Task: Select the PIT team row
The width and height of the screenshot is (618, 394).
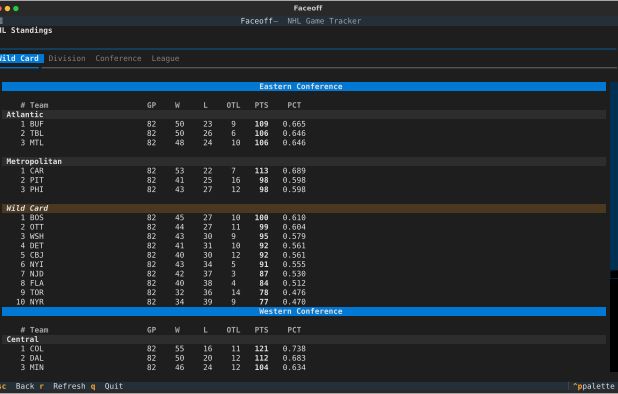Action: pos(304,180)
